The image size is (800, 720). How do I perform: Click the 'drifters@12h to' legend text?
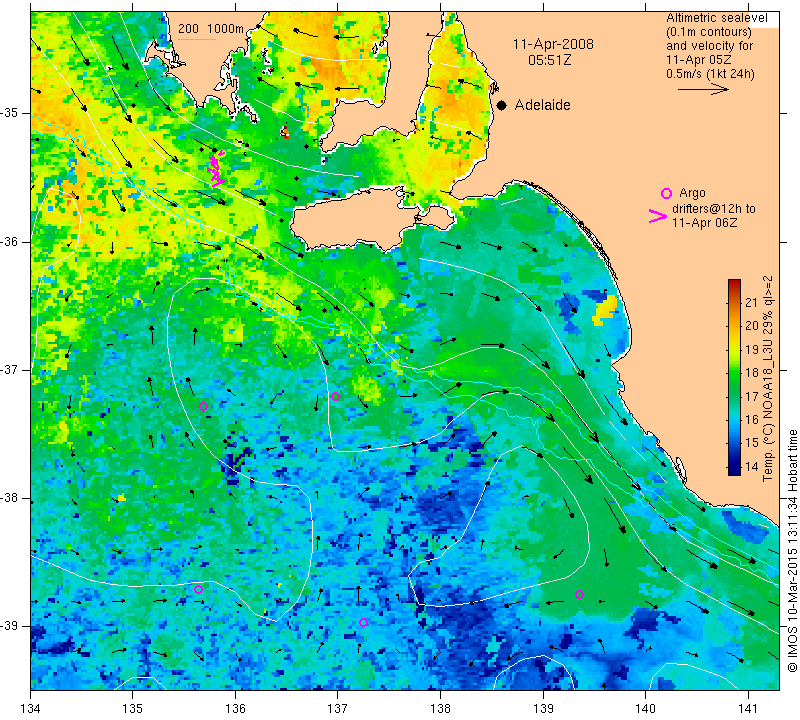point(714,209)
